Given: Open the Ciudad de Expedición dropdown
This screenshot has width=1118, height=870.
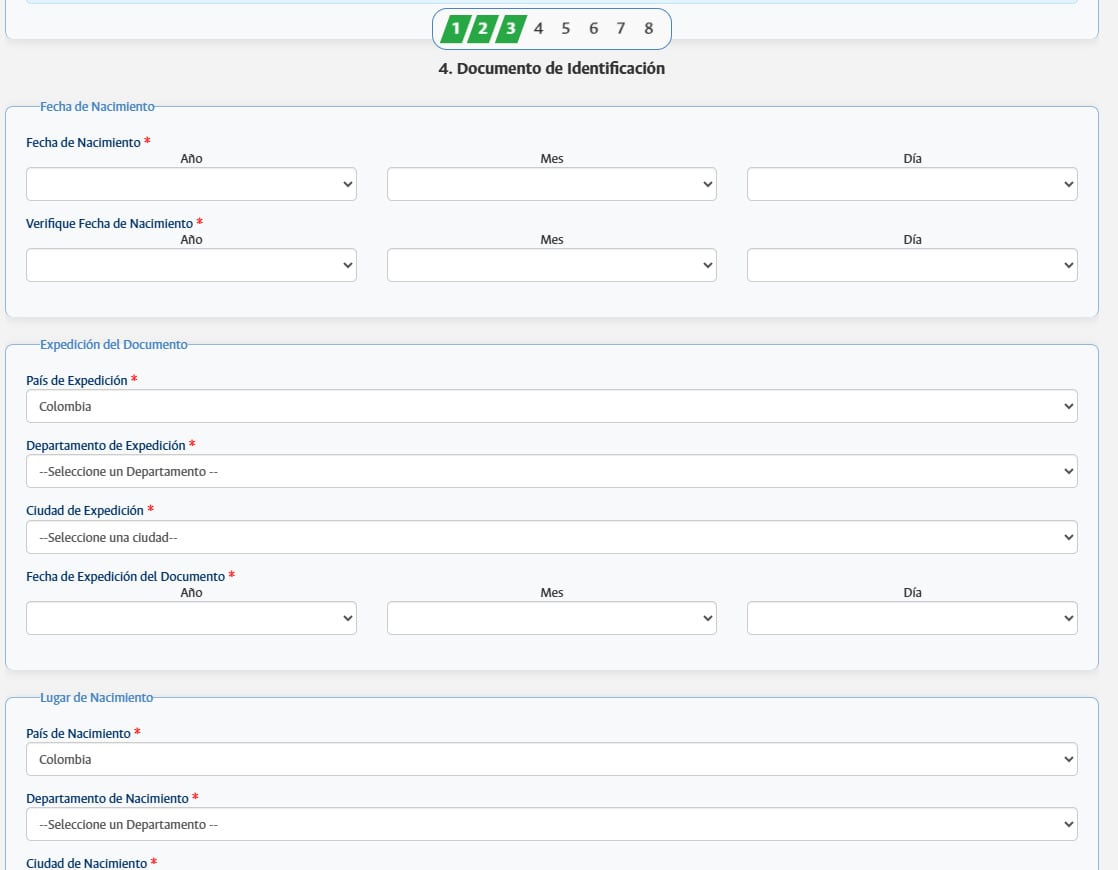Looking at the screenshot, I should 551,537.
